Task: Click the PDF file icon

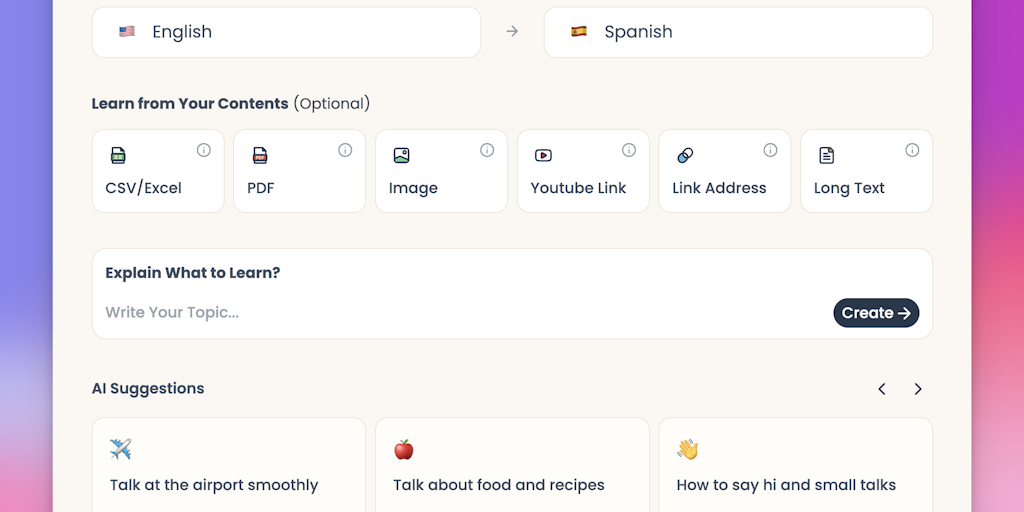Action: 260,156
